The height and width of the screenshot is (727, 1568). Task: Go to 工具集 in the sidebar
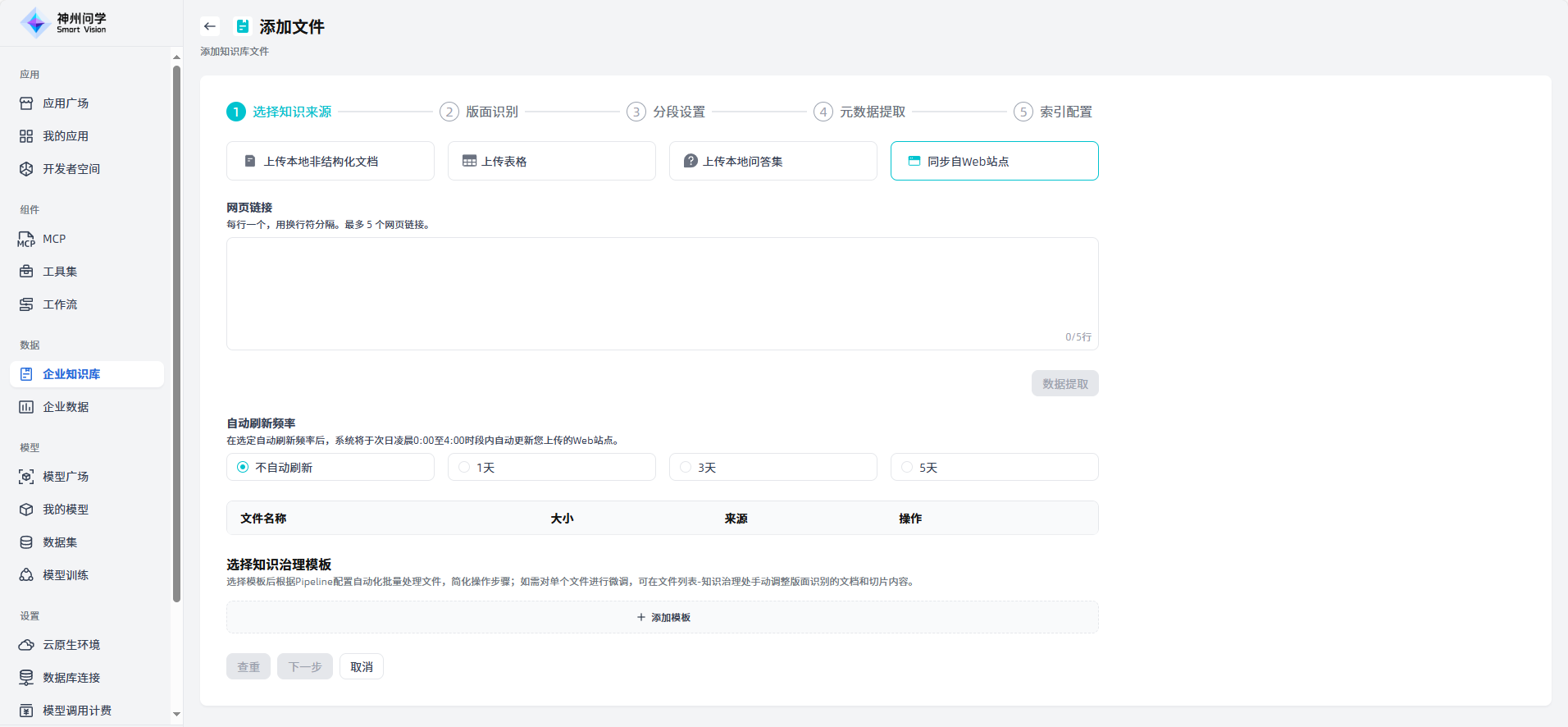60,272
